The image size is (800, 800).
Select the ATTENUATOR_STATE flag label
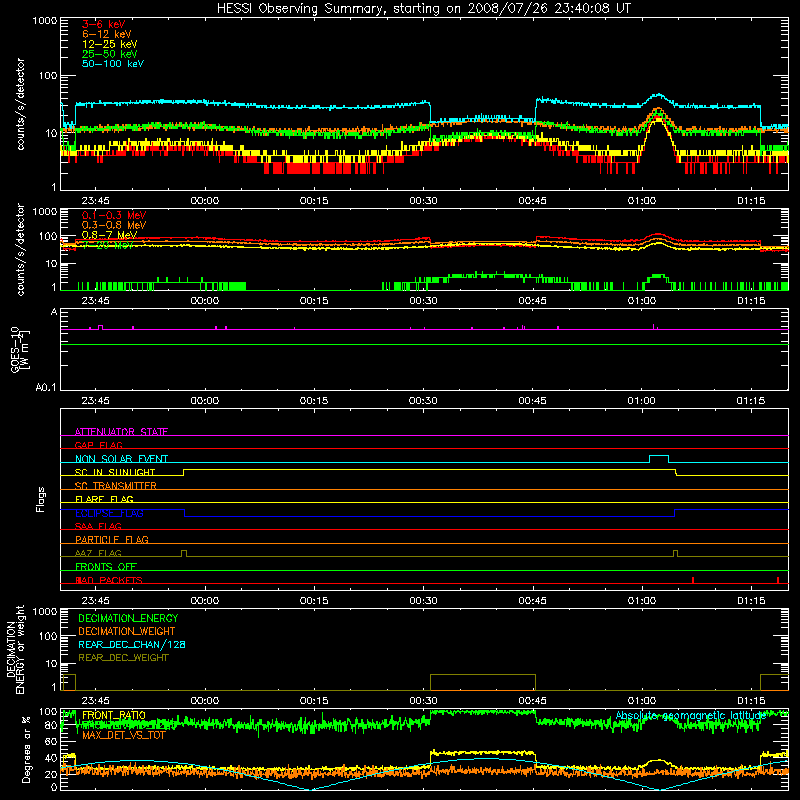121,432
